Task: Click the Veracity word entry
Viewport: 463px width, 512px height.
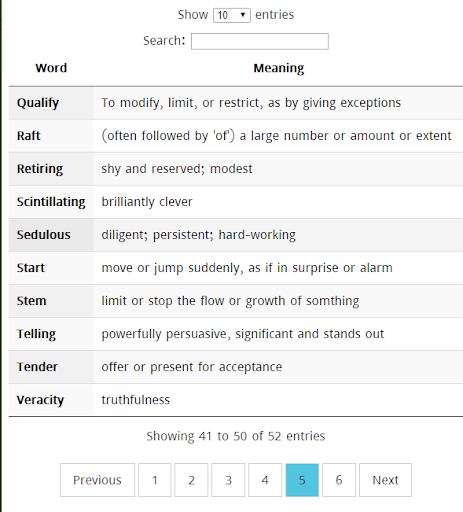Action: point(40,400)
